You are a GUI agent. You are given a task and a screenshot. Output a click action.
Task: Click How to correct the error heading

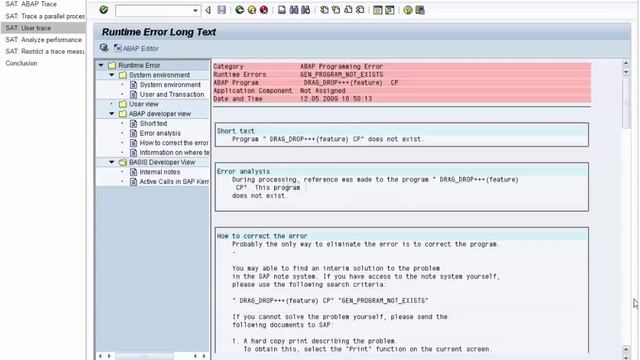click(262, 236)
